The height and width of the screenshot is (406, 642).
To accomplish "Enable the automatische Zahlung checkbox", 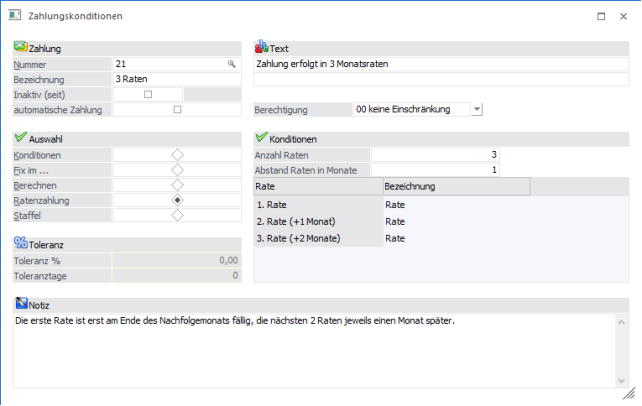I will 177,109.
